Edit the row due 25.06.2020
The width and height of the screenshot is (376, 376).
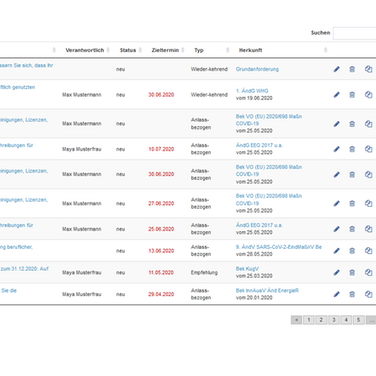[337, 229]
